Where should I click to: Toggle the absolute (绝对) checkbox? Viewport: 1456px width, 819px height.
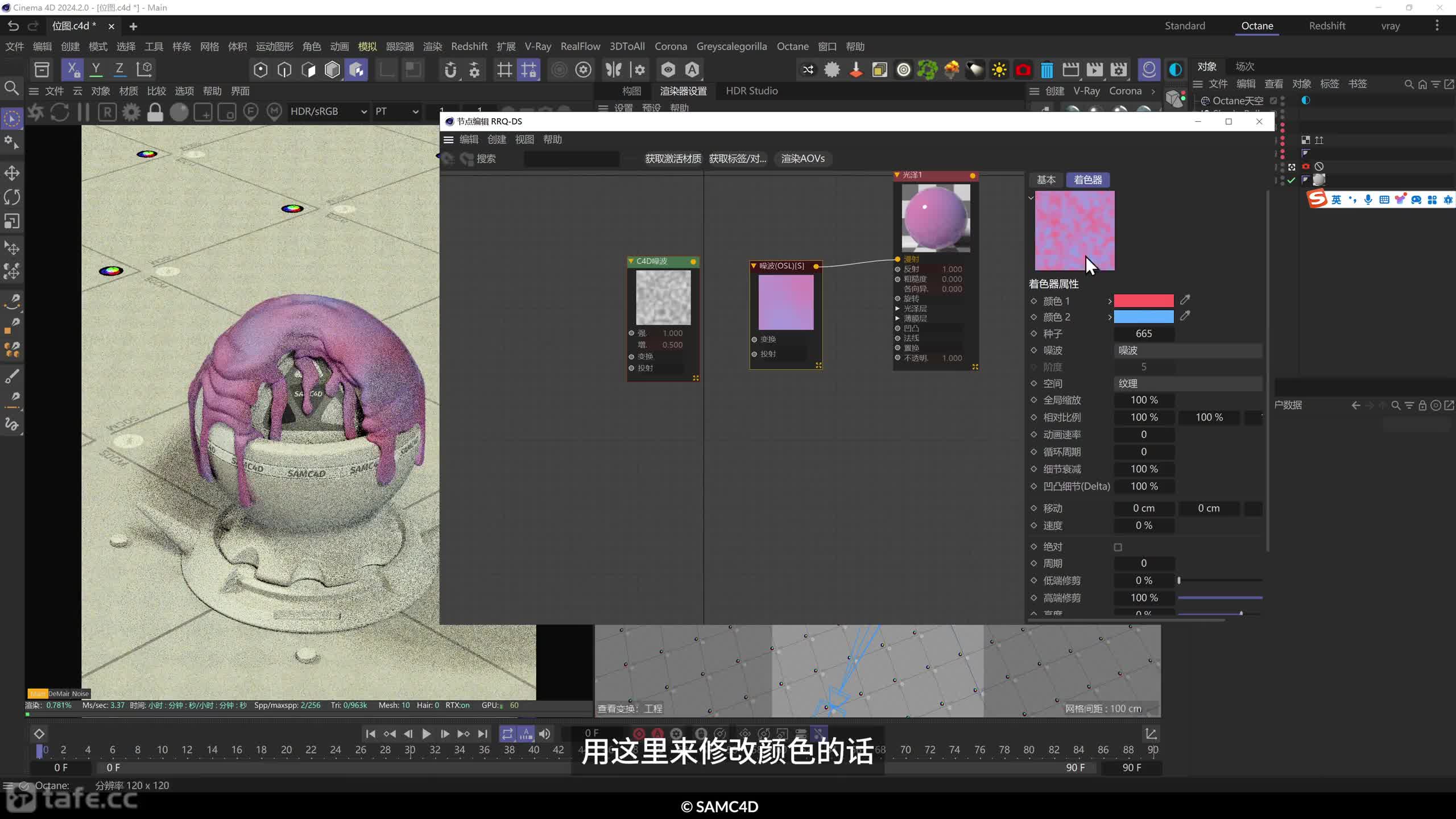pos(1118,547)
